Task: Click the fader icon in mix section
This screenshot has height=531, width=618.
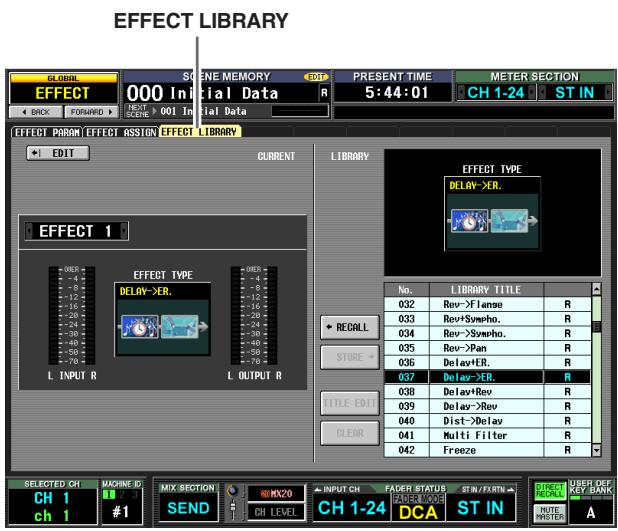Action: (233, 509)
